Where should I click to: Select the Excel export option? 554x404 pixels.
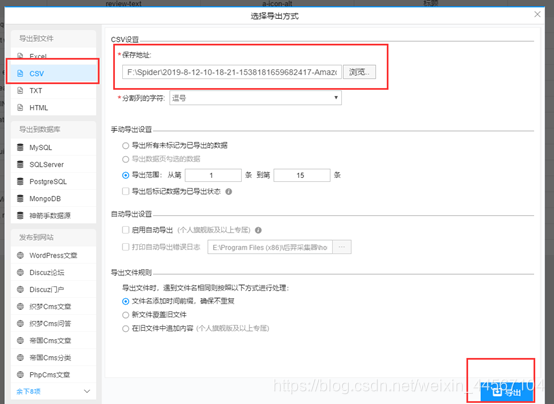[53, 56]
